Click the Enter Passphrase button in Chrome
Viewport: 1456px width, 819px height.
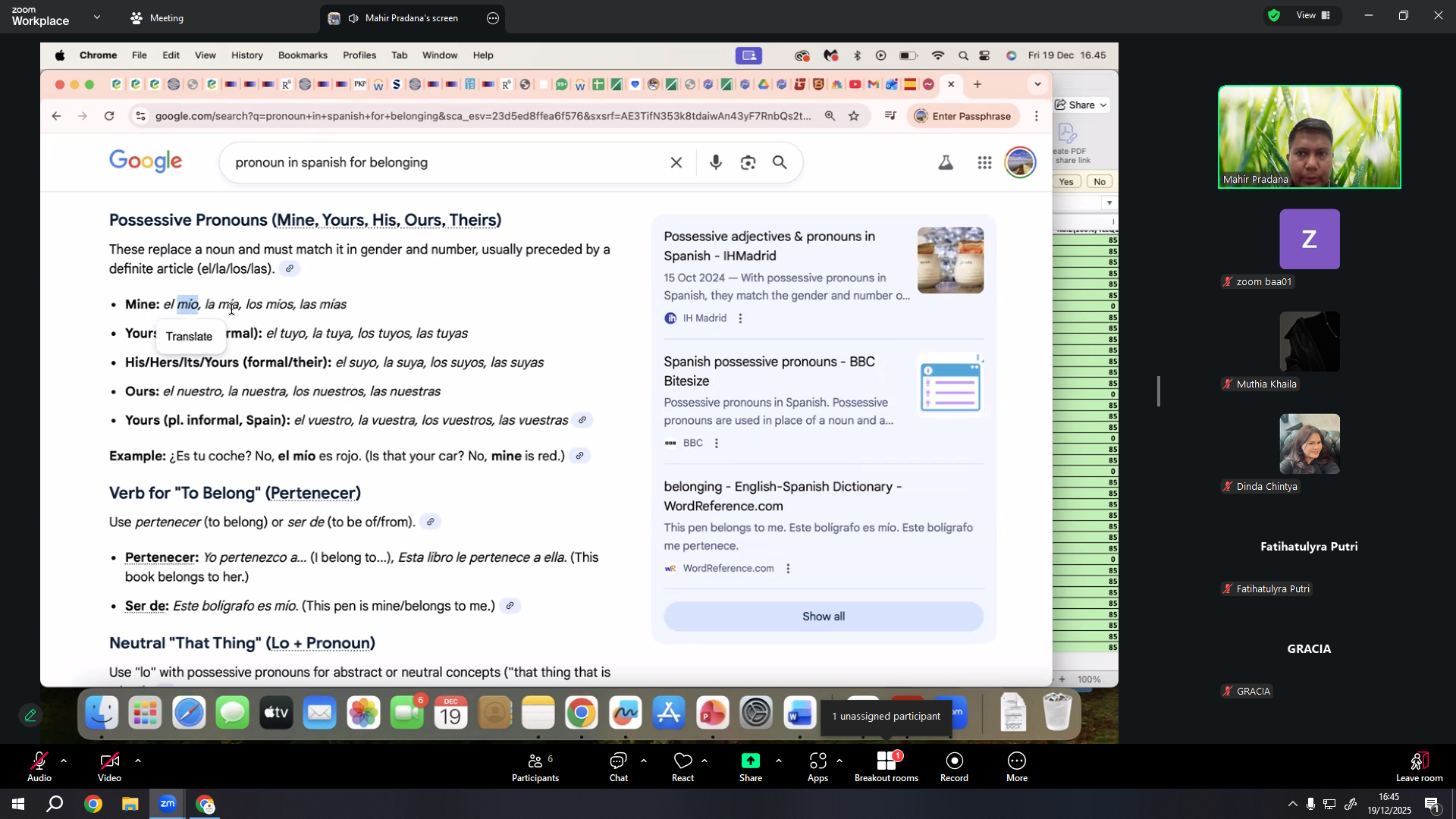click(x=963, y=116)
